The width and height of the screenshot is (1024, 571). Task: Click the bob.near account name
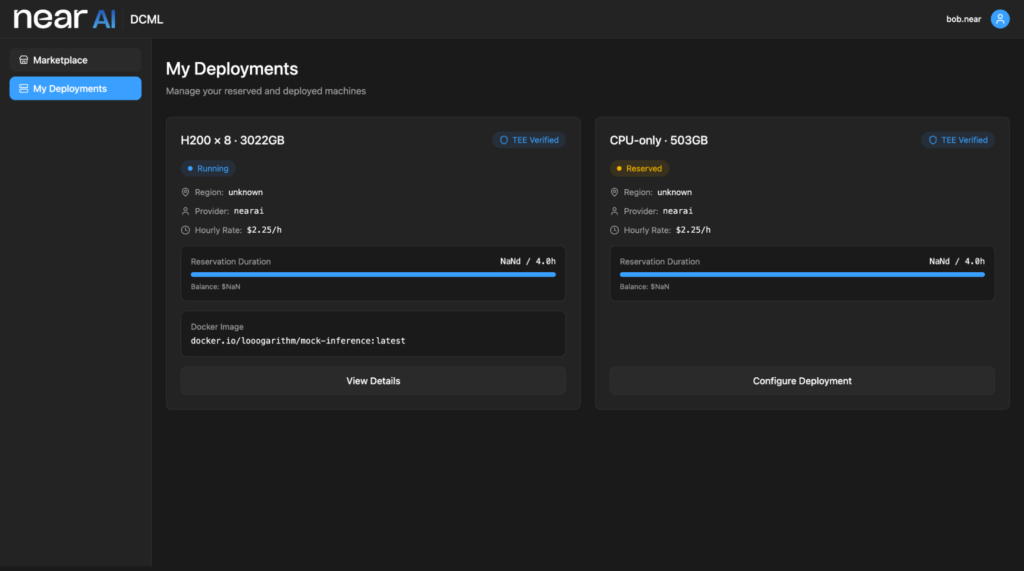click(965, 19)
